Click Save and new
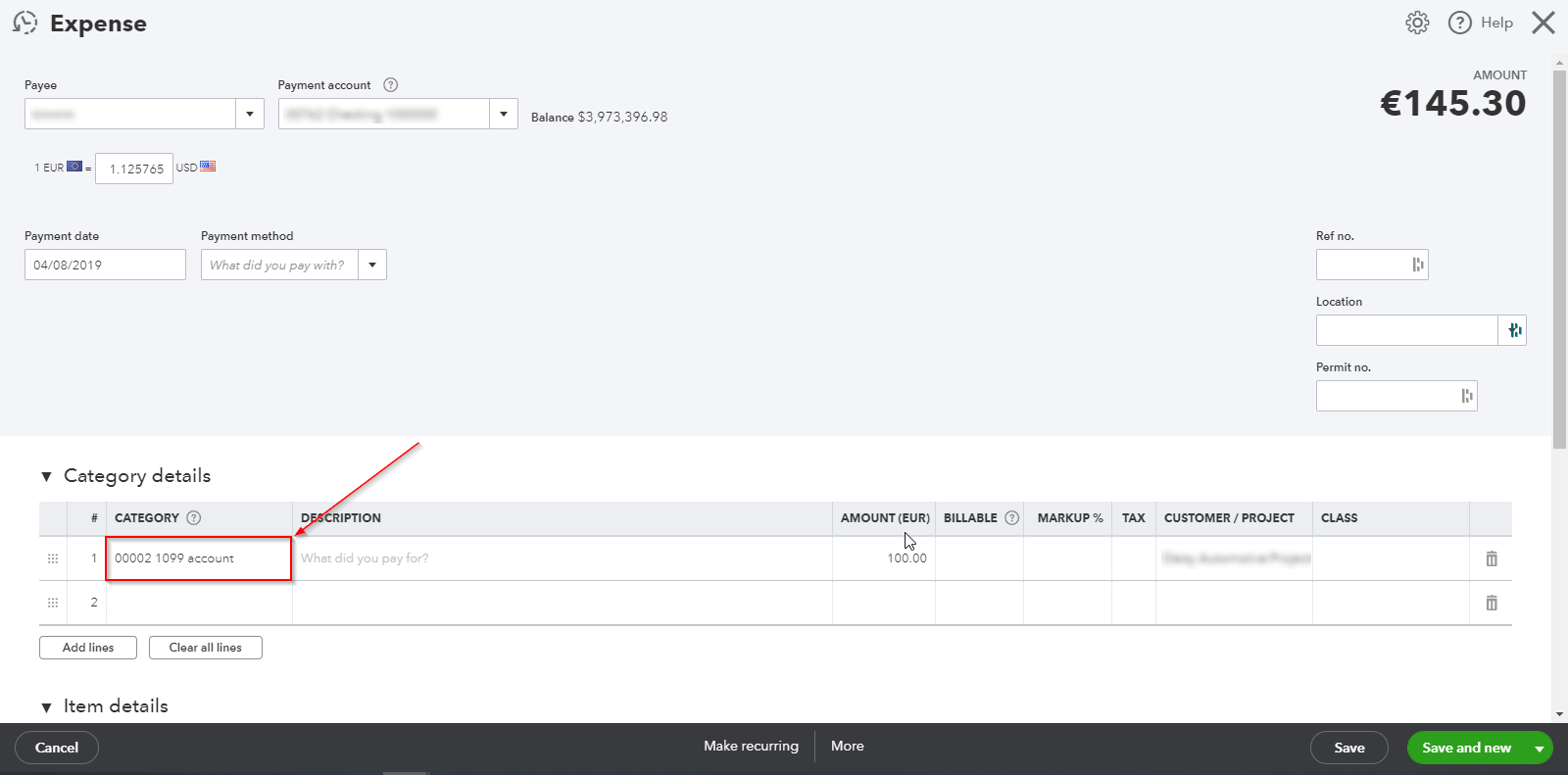The image size is (1568, 775). (x=1466, y=748)
